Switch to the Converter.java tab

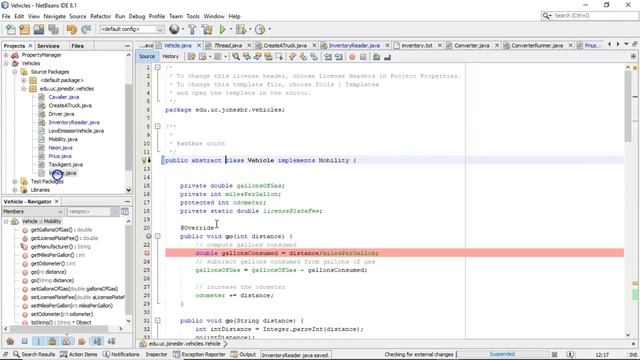pyautogui.click(x=472, y=45)
